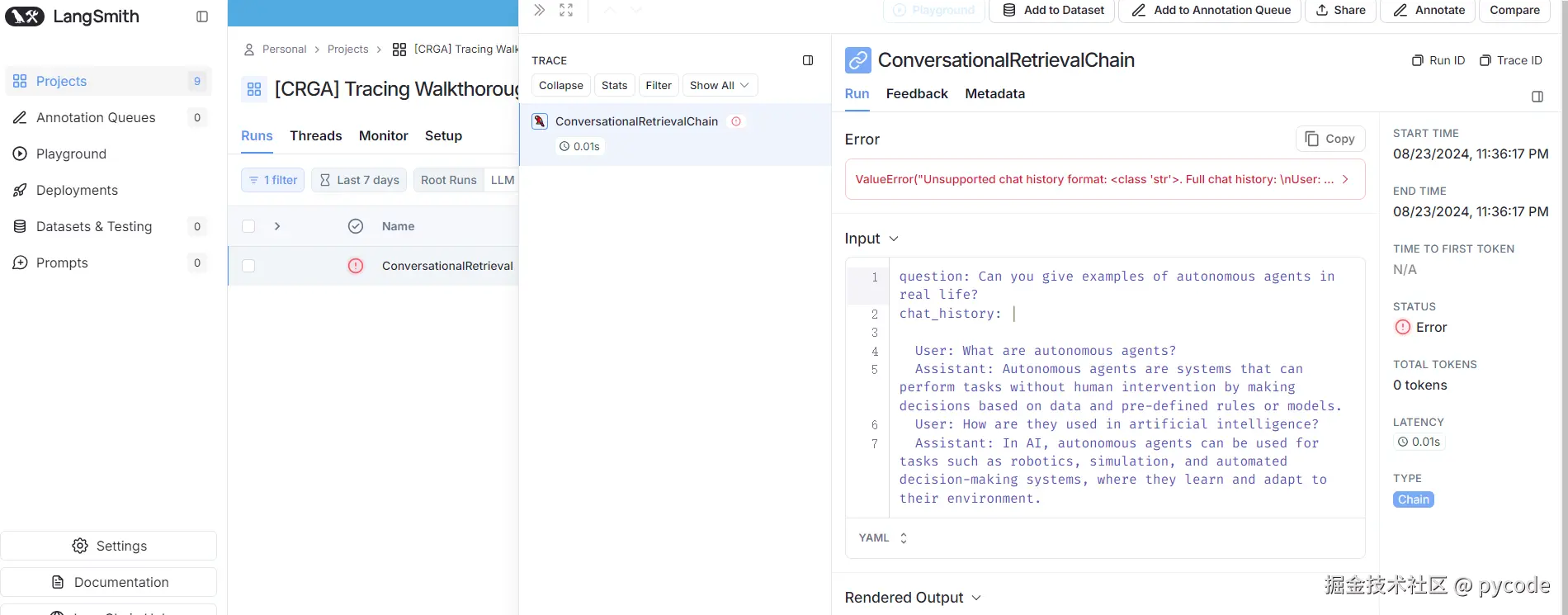Image resolution: width=1568 pixels, height=615 pixels.
Task: Click the Share button
Action: tap(1340, 11)
